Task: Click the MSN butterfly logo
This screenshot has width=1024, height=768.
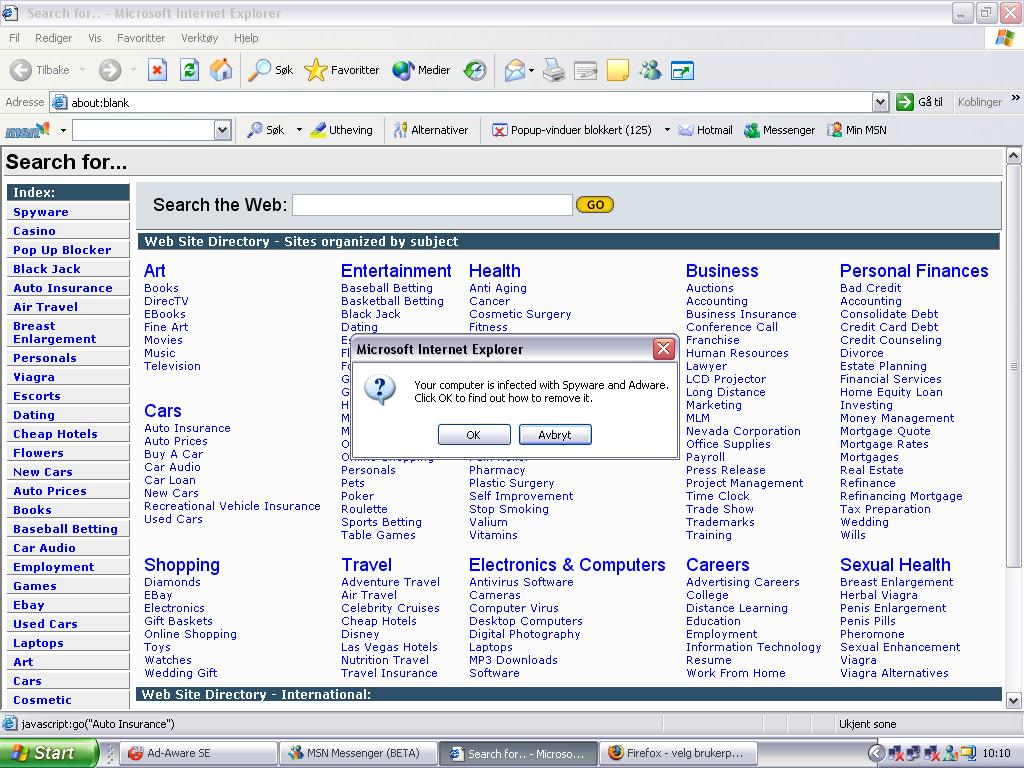Action: (x=27, y=131)
